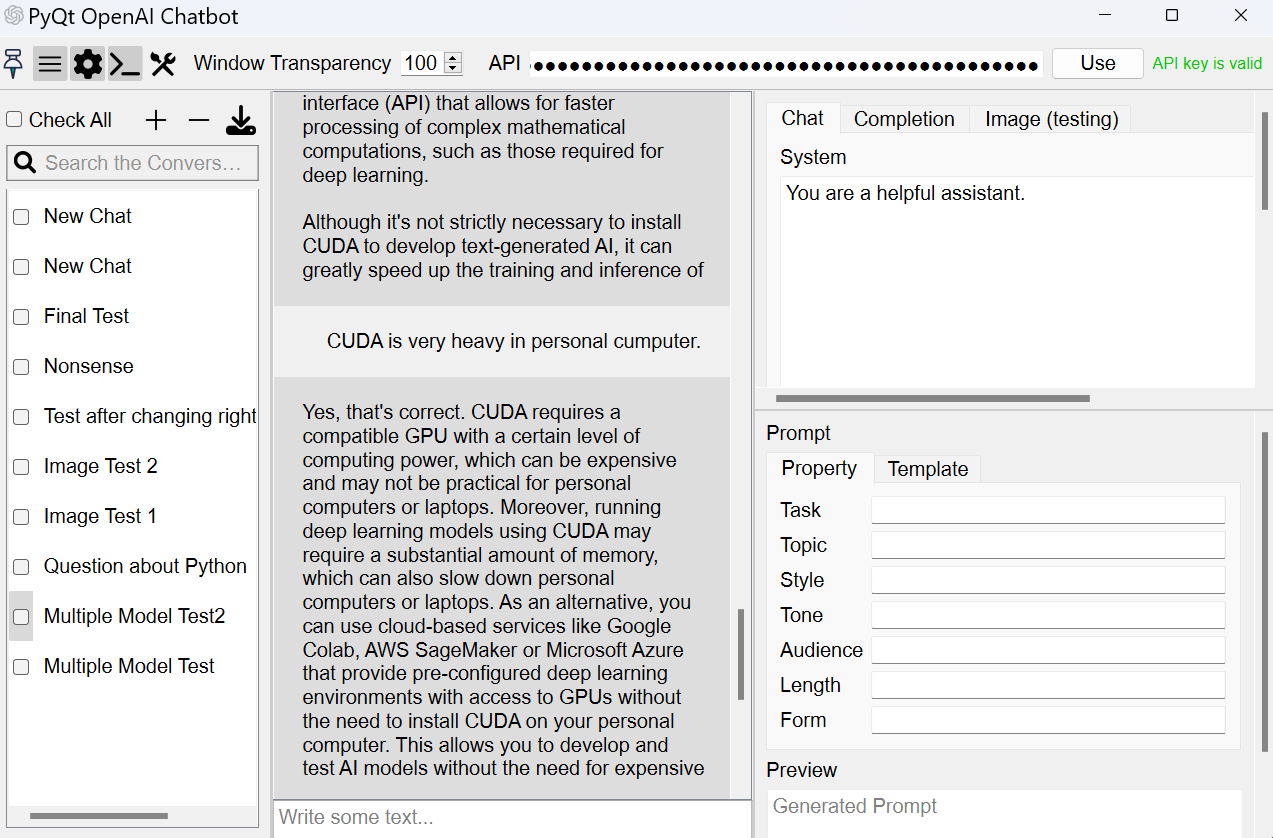This screenshot has width=1273, height=838.
Task: Click the OpenAI logo in title bar
Action: pos(14,16)
